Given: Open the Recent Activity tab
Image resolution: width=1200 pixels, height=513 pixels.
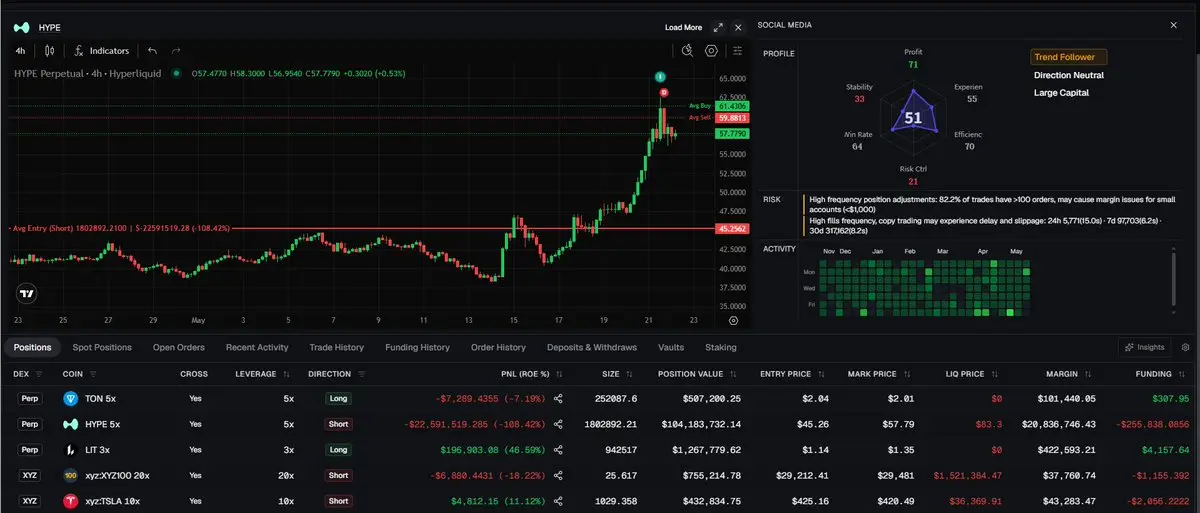Looking at the screenshot, I should pyautogui.click(x=257, y=347).
